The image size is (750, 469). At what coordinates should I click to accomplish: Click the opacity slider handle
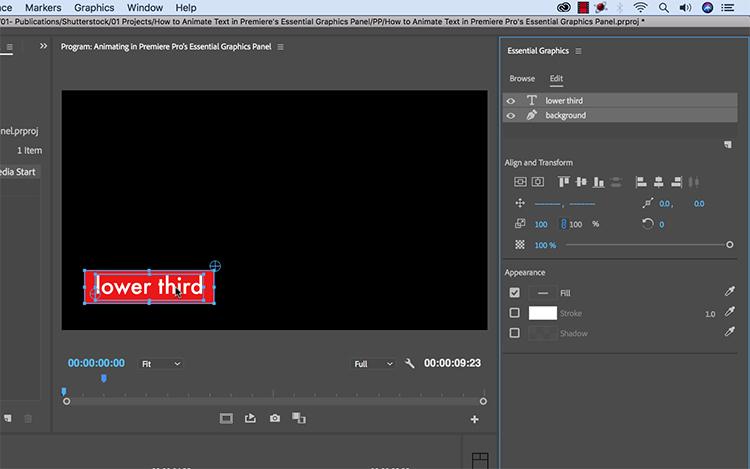tap(729, 245)
